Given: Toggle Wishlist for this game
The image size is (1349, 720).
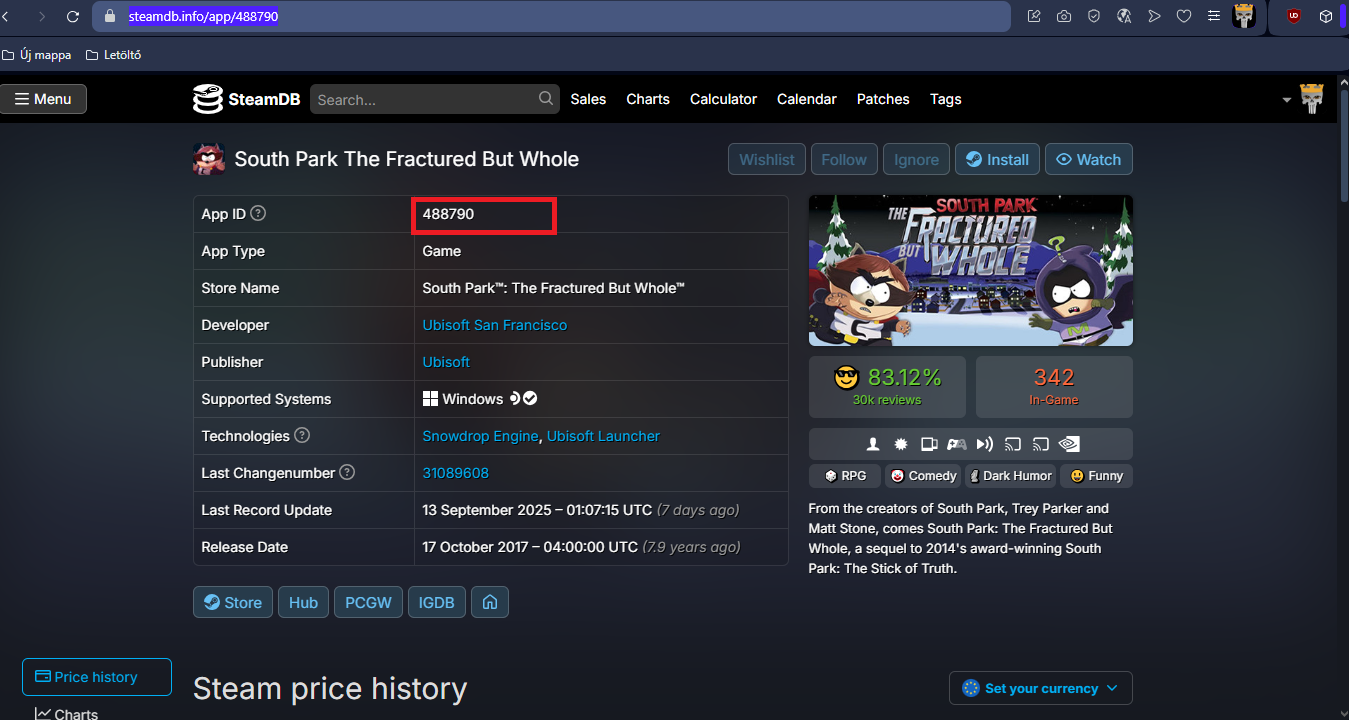Looking at the screenshot, I should point(767,160).
